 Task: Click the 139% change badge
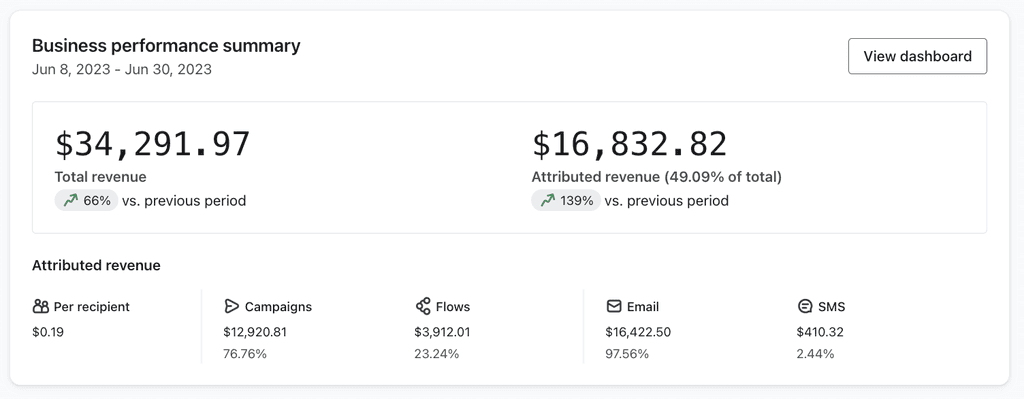tap(566, 200)
